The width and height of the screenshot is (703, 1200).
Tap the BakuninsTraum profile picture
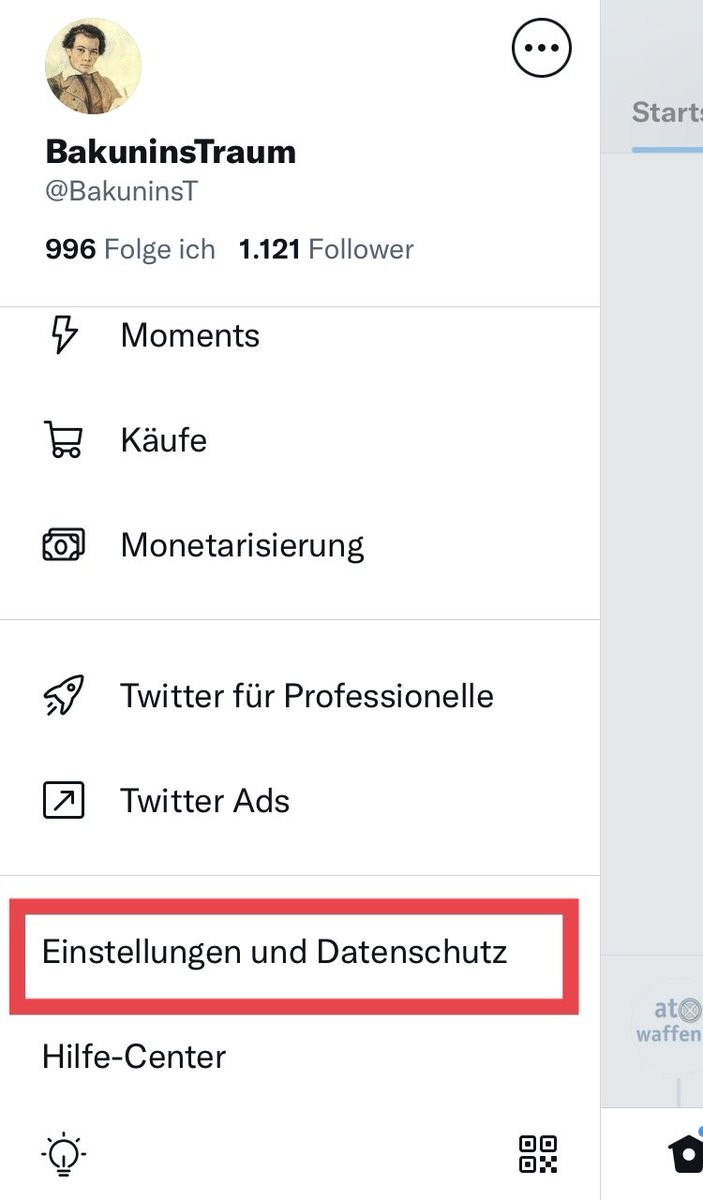pos(93,65)
